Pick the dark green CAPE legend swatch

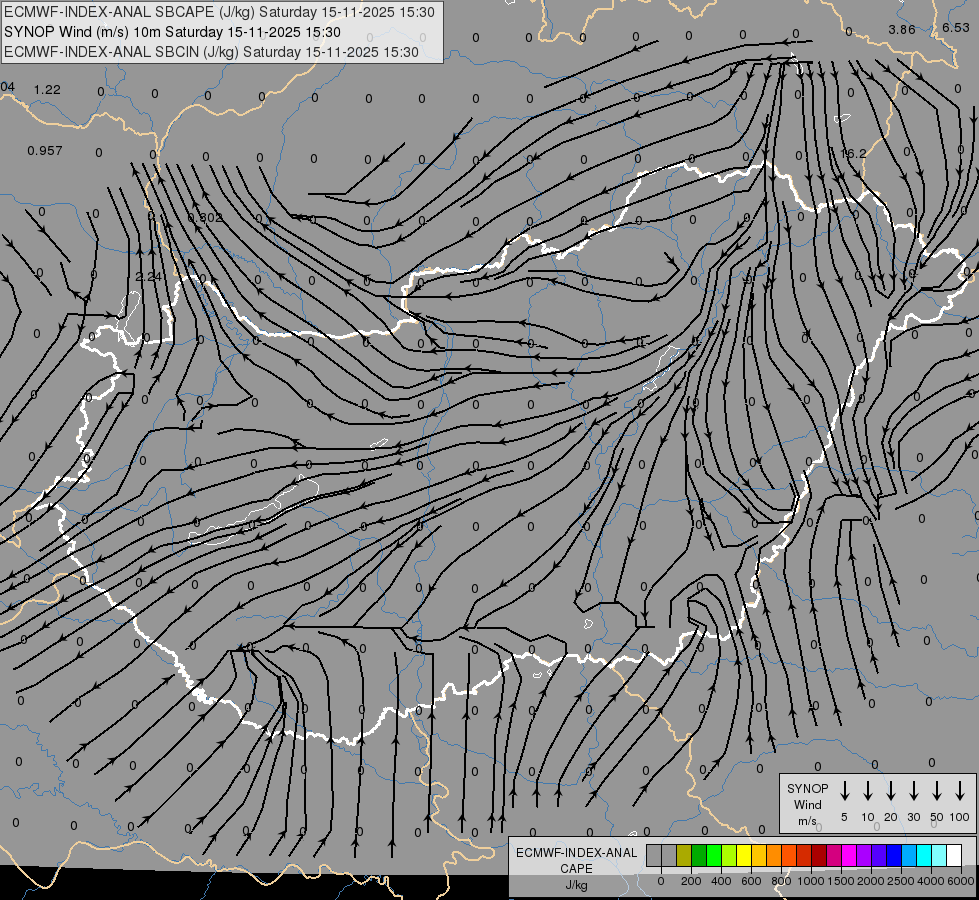click(699, 856)
